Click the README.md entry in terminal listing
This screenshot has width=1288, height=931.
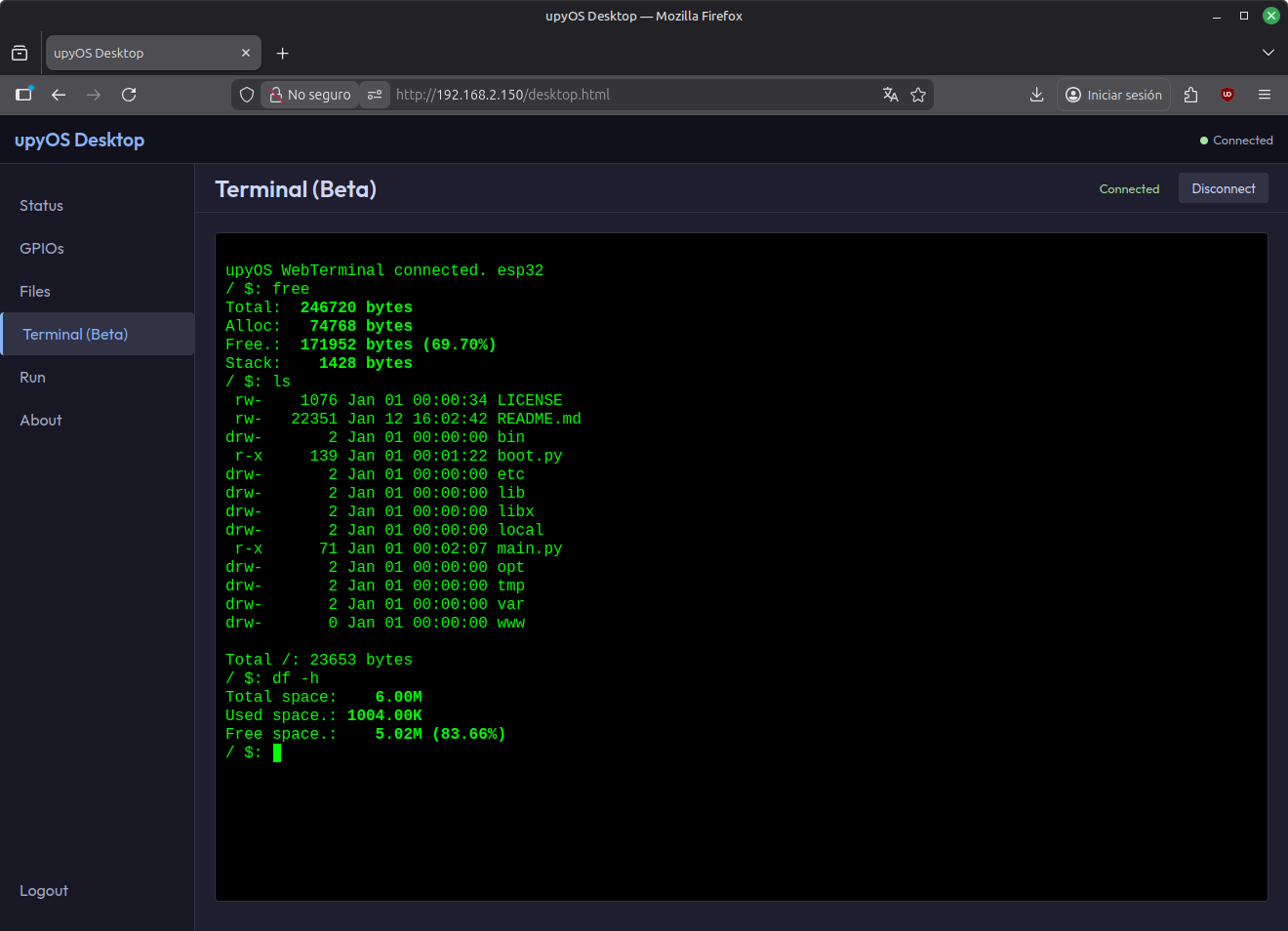click(x=539, y=419)
